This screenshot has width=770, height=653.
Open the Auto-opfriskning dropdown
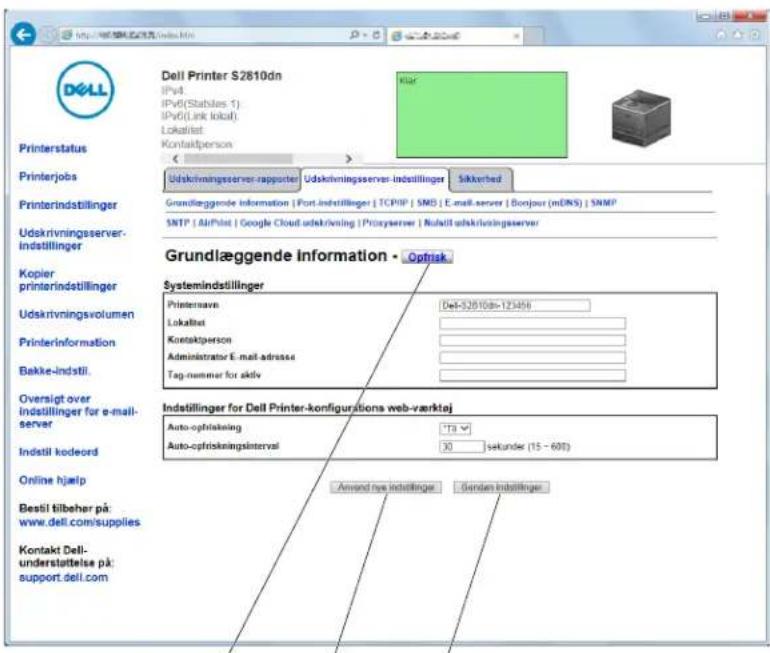[x=455, y=429]
